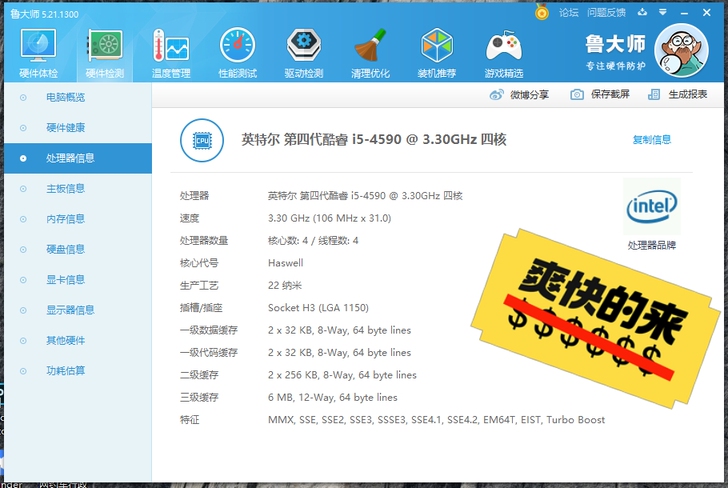Screen dimensions: 728x488
Task: Click the yellow 爽快的来 coupon sticker
Action: pyautogui.click(x=594, y=318)
